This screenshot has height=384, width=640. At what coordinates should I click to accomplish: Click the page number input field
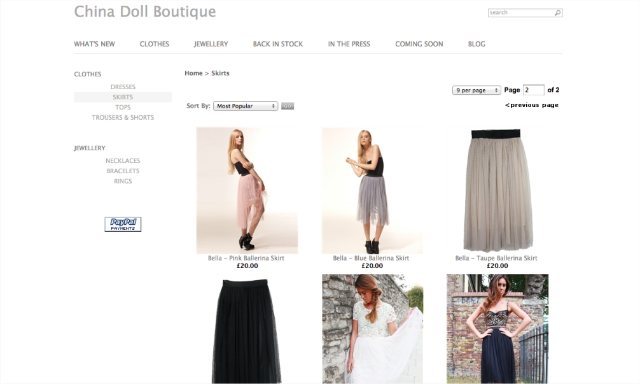[x=533, y=90]
